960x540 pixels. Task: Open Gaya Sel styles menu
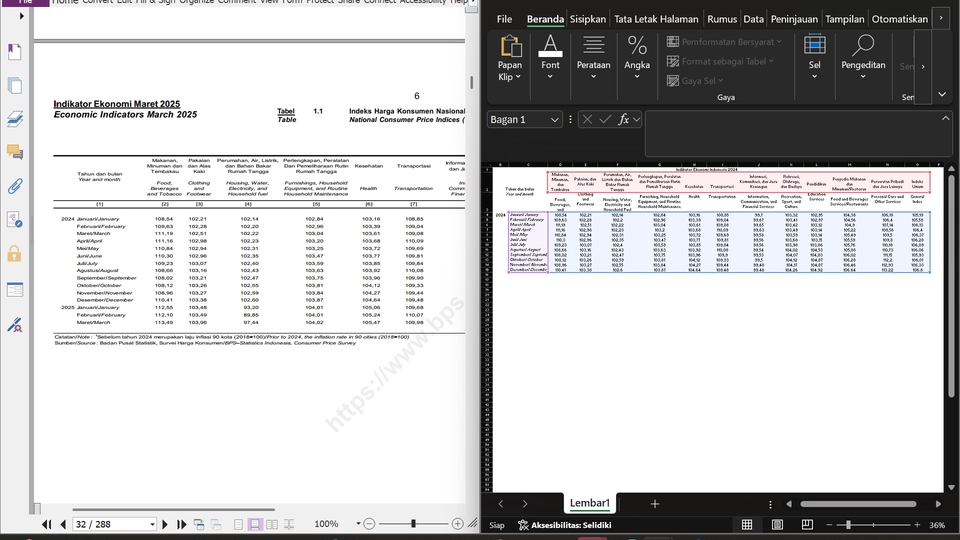(x=695, y=81)
